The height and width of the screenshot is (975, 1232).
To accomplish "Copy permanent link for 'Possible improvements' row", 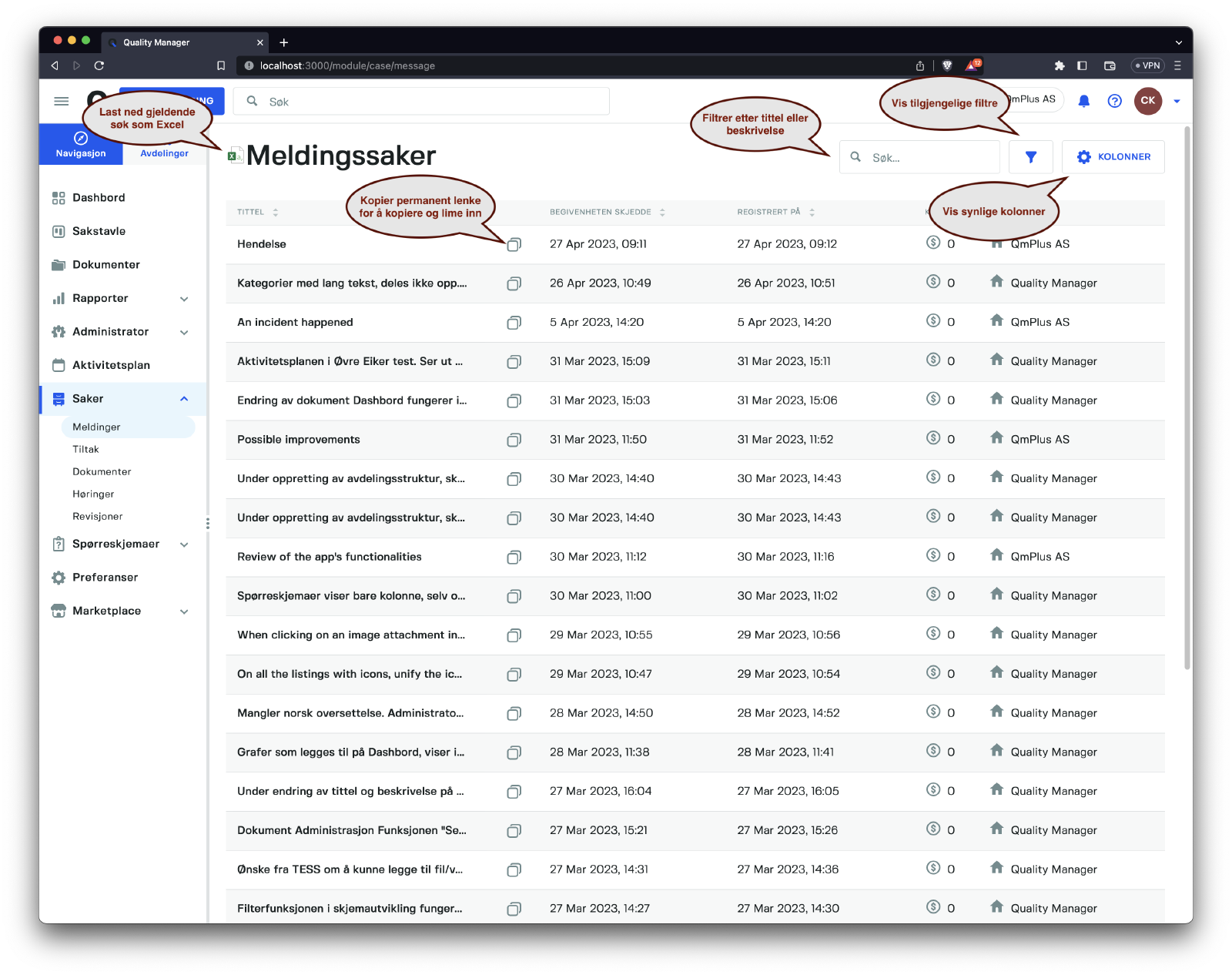I will 514,440.
